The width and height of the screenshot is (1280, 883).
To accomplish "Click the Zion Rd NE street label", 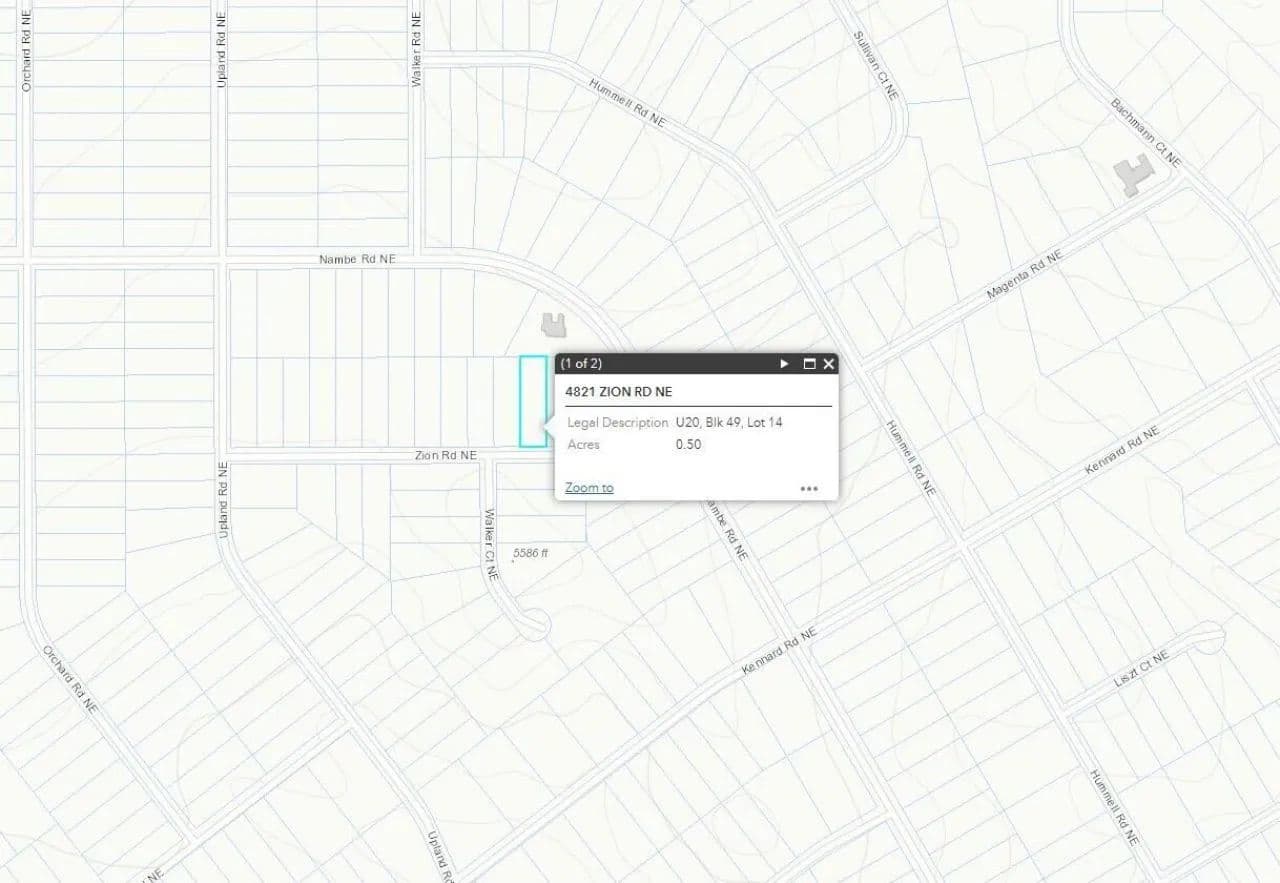I will (446, 456).
